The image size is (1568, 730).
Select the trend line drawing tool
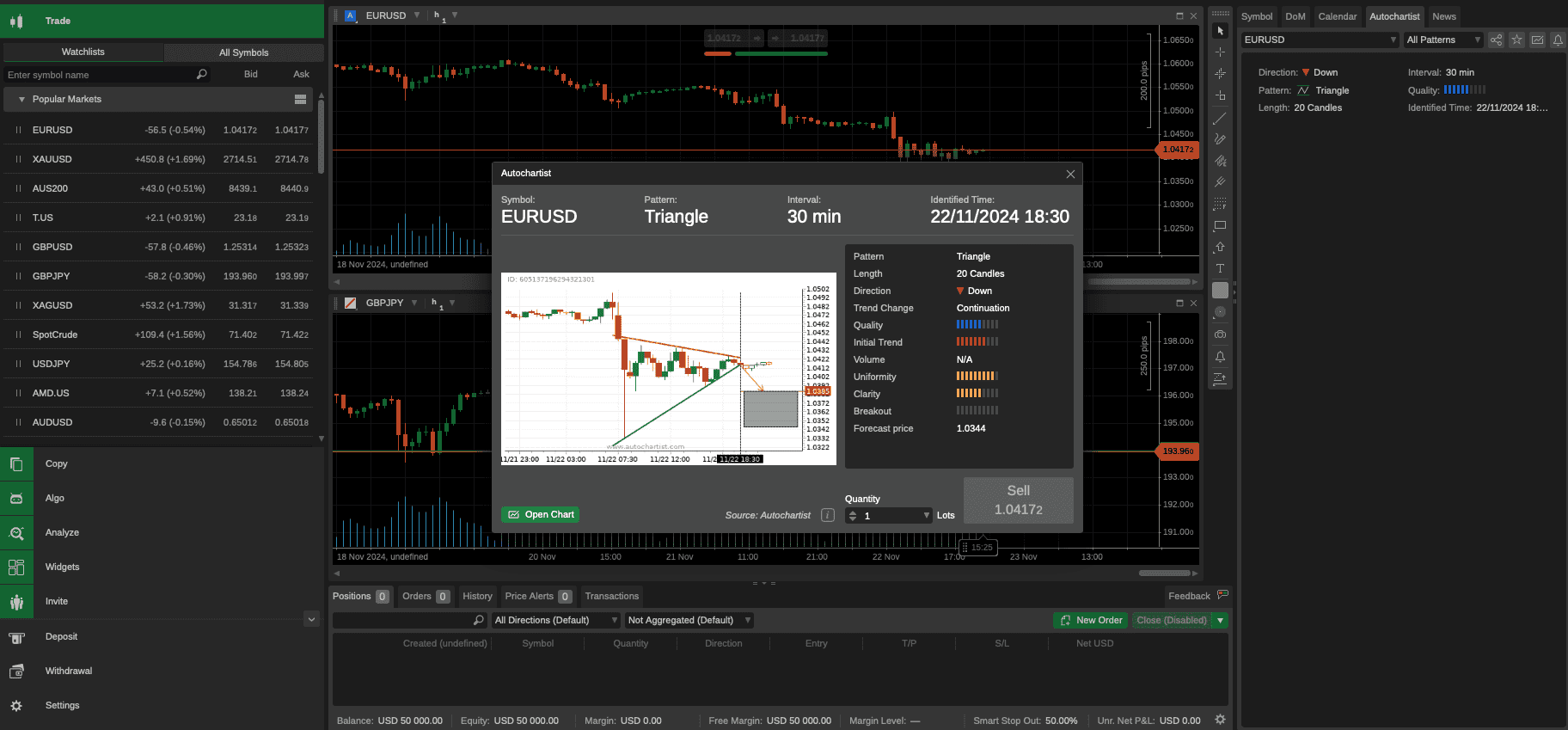tap(1220, 118)
